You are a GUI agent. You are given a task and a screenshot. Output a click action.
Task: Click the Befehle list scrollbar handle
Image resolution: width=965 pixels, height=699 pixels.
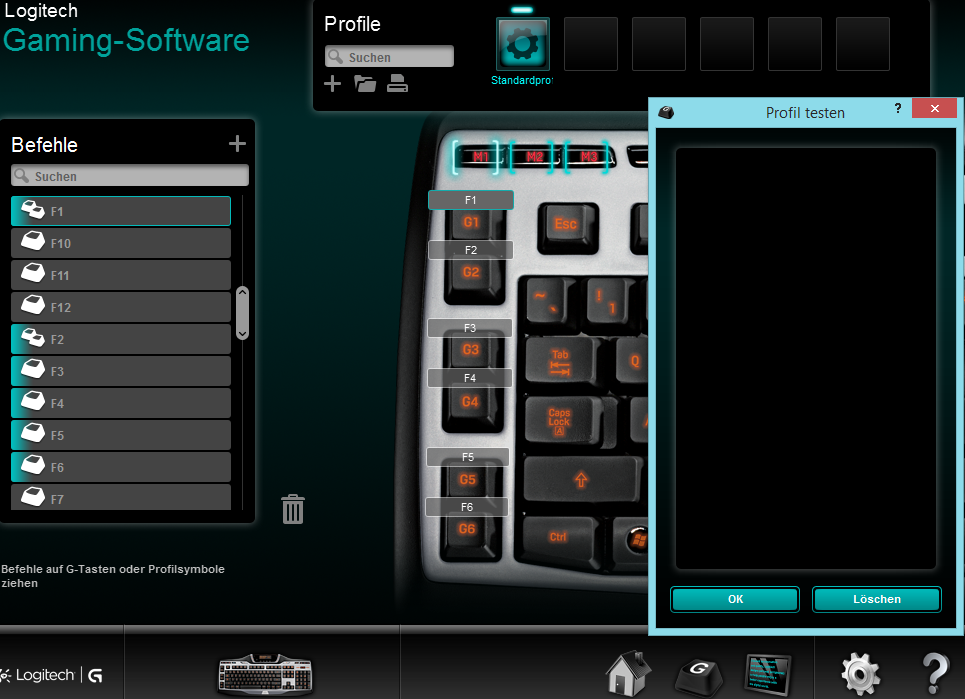(242, 313)
